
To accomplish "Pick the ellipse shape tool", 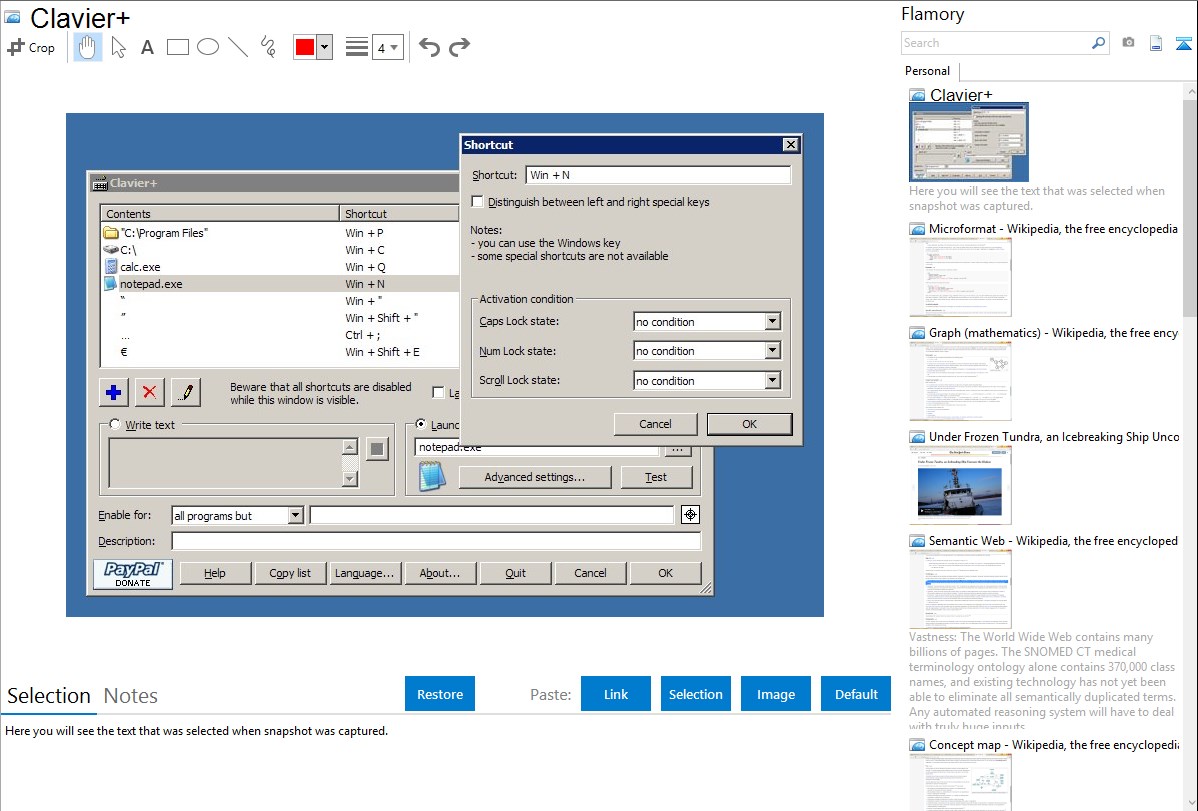I will (208, 47).
